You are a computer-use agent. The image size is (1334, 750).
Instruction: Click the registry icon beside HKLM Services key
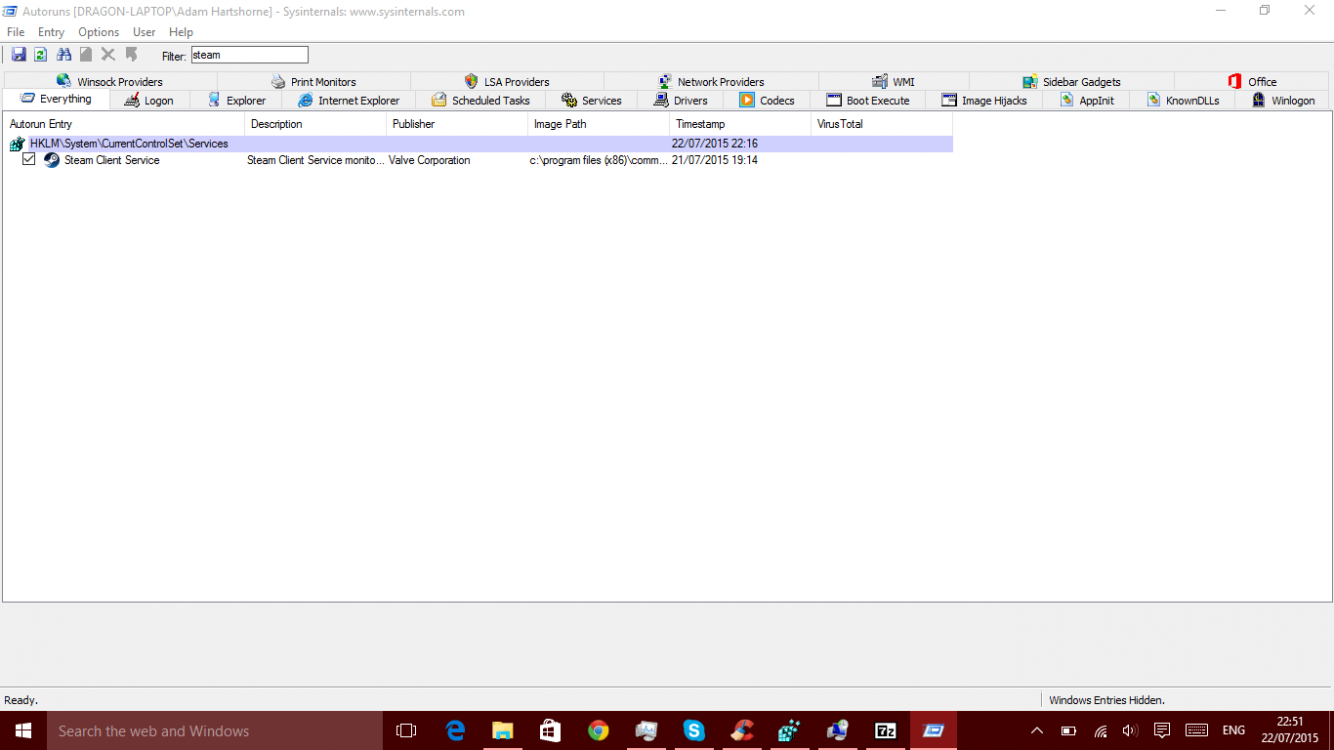pos(17,144)
